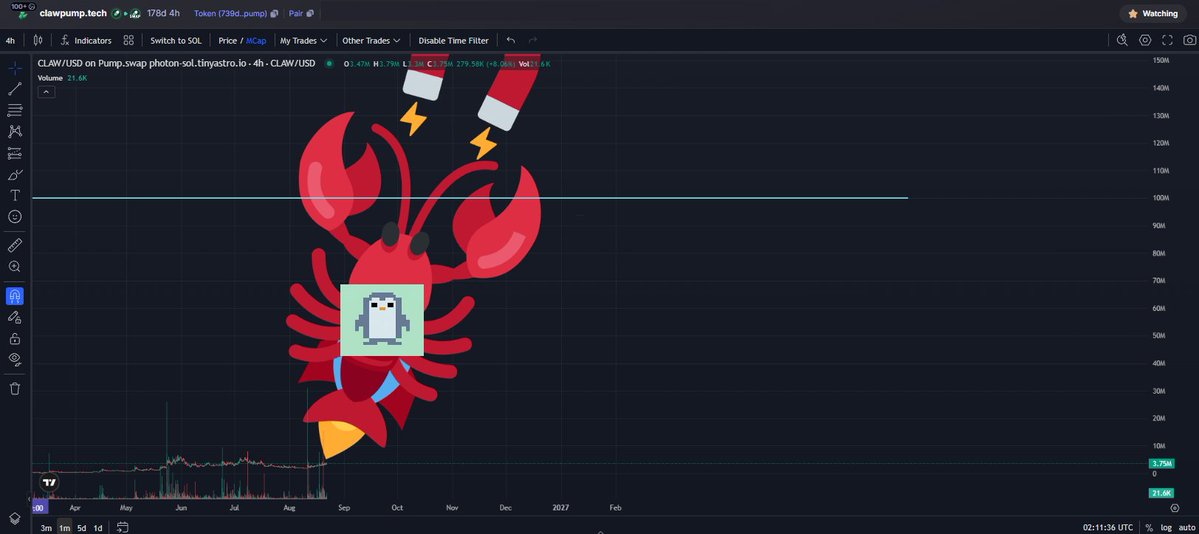Open the TradingView logo link
The image size is (1199, 534).
click(49, 483)
